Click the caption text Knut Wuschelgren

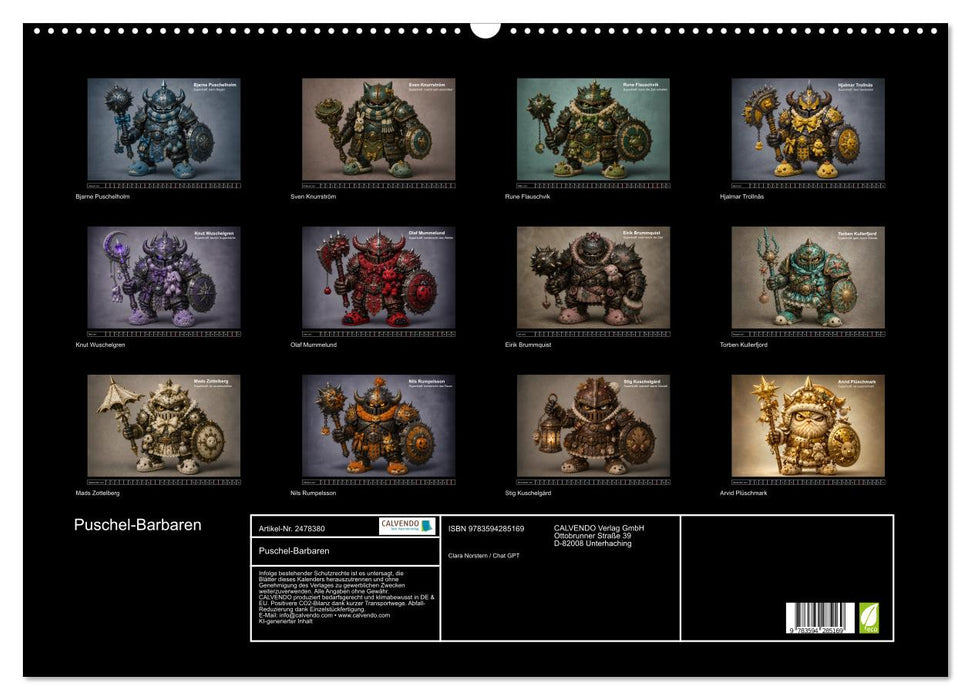(100, 345)
